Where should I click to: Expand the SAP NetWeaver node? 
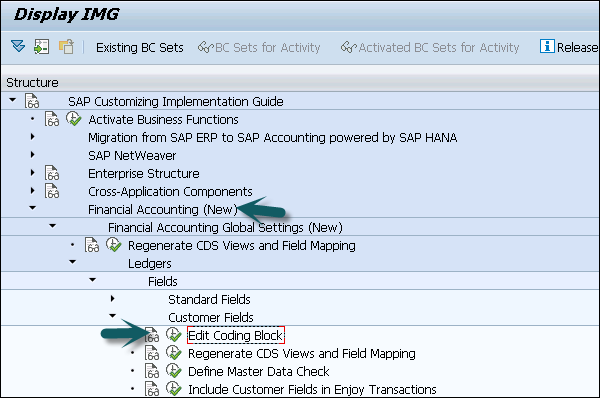[33, 155]
